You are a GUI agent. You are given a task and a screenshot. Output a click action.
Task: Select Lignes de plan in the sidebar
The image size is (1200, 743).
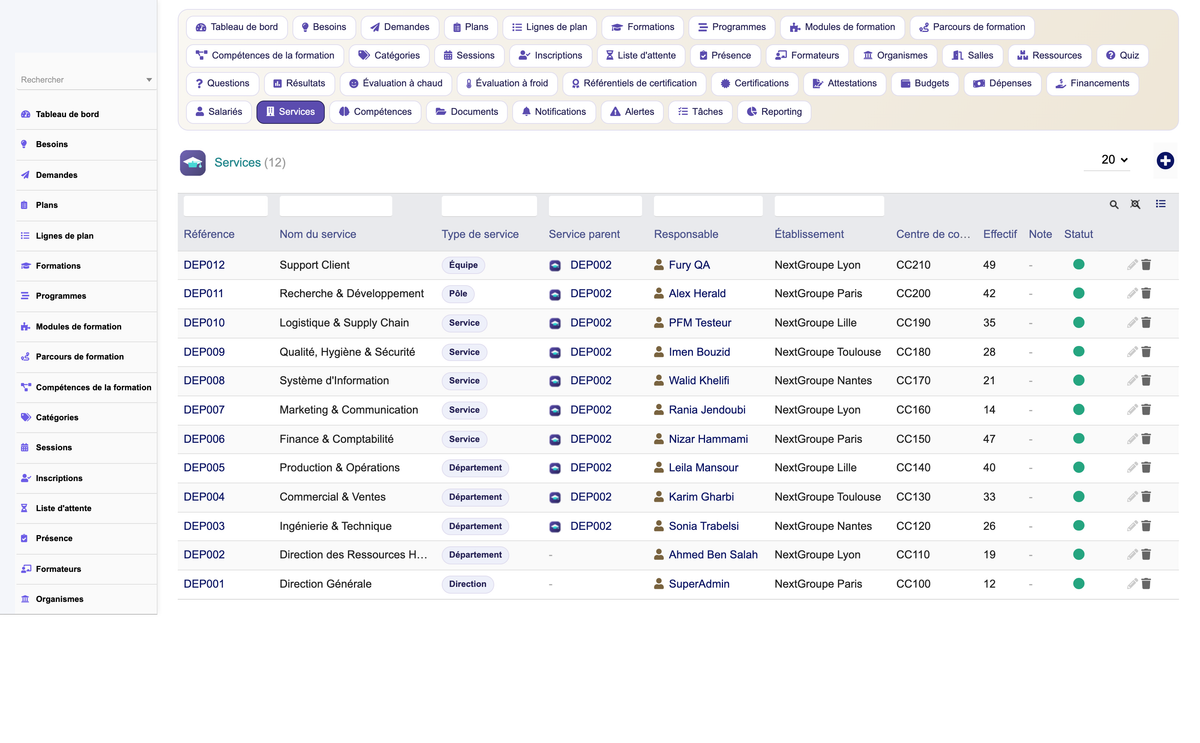65,236
